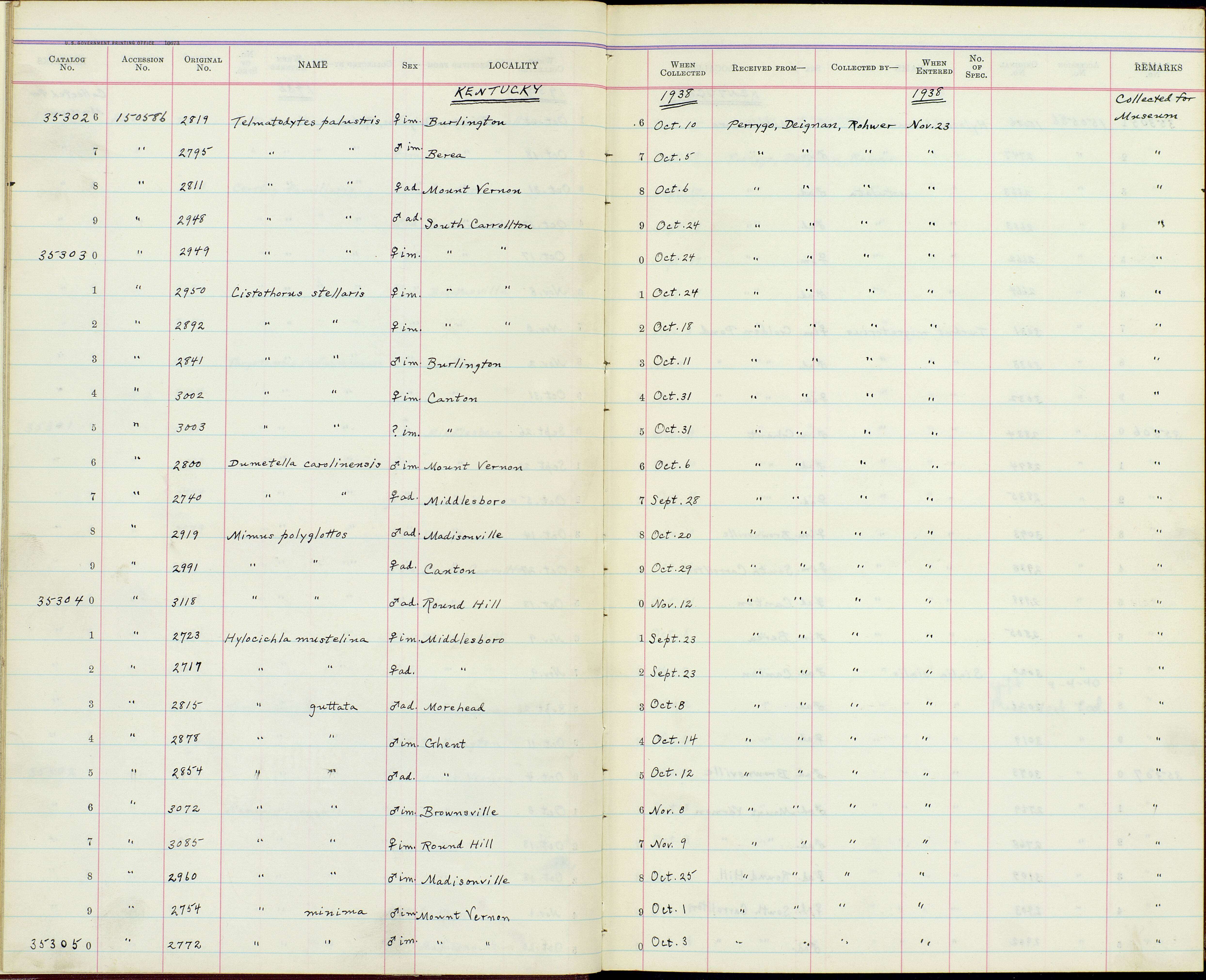
Task: Click the LOCALITY column header
Action: click(x=513, y=65)
